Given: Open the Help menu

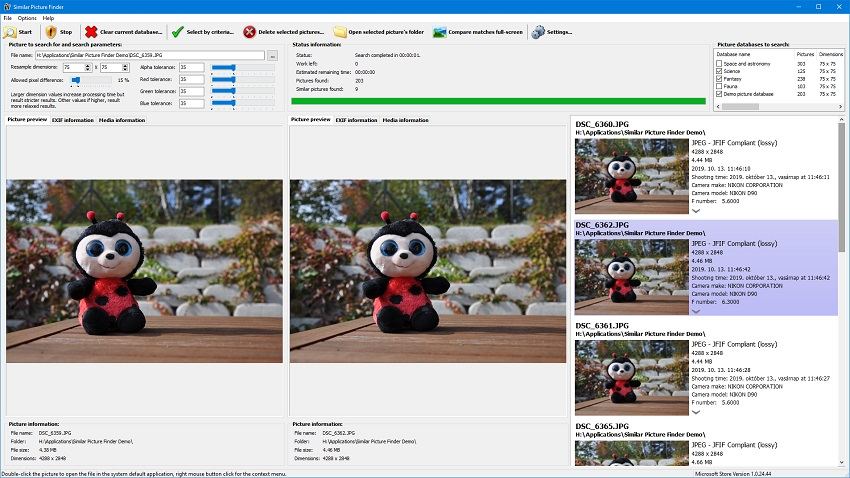Looking at the screenshot, I should pyautogui.click(x=48, y=18).
